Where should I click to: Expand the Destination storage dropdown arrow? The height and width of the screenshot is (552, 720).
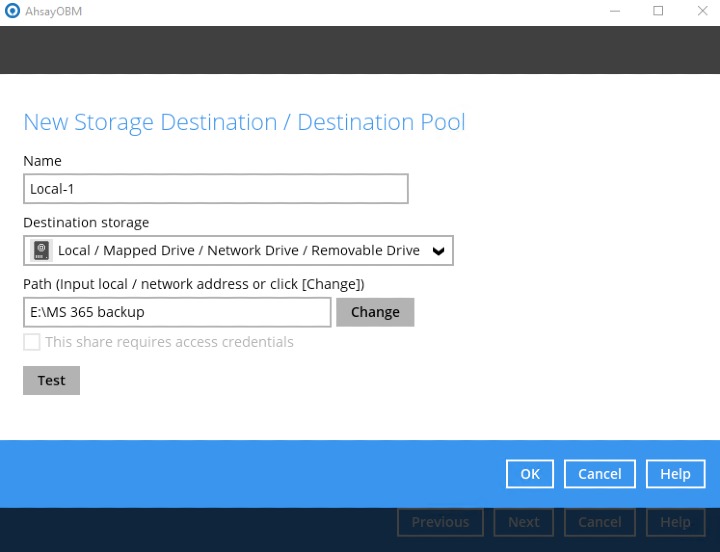tap(438, 251)
